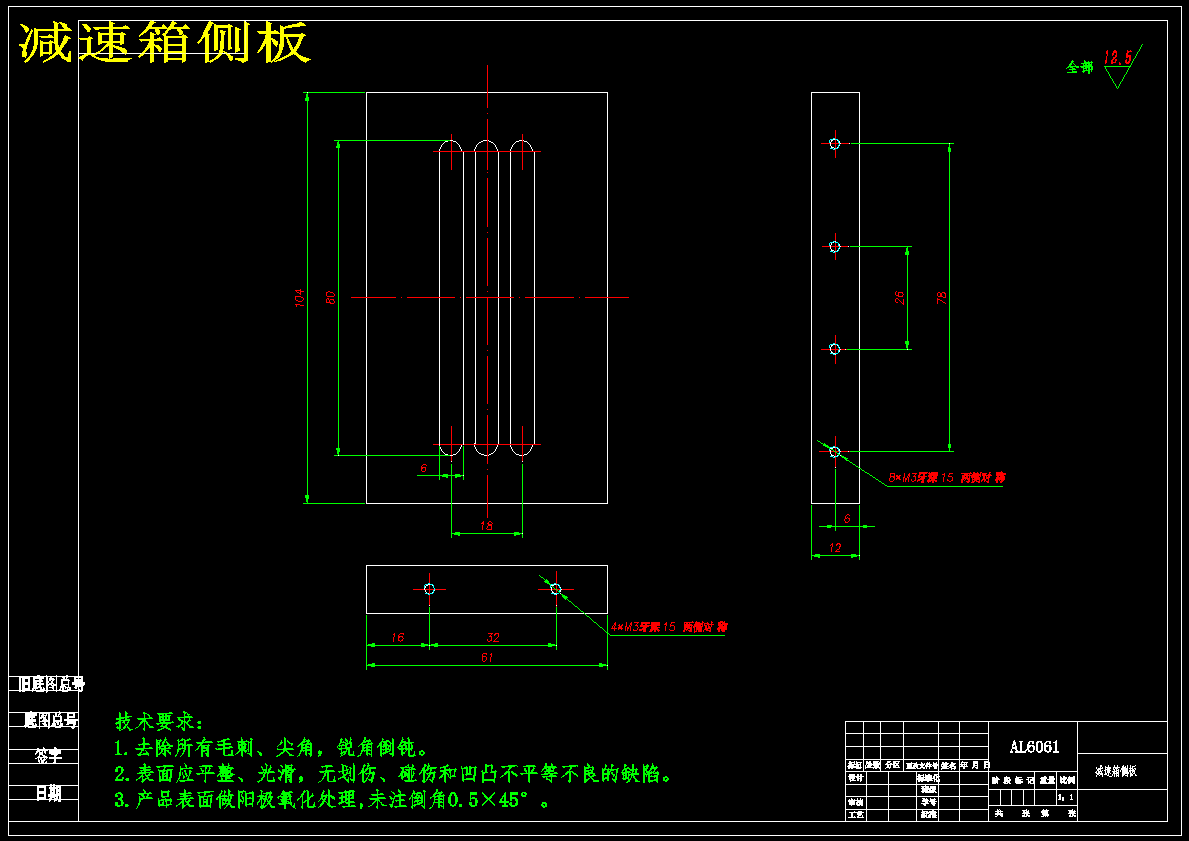This screenshot has width=1189, height=841.
Task: Click the 底图总号 side label
Action: (x=51, y=720)
